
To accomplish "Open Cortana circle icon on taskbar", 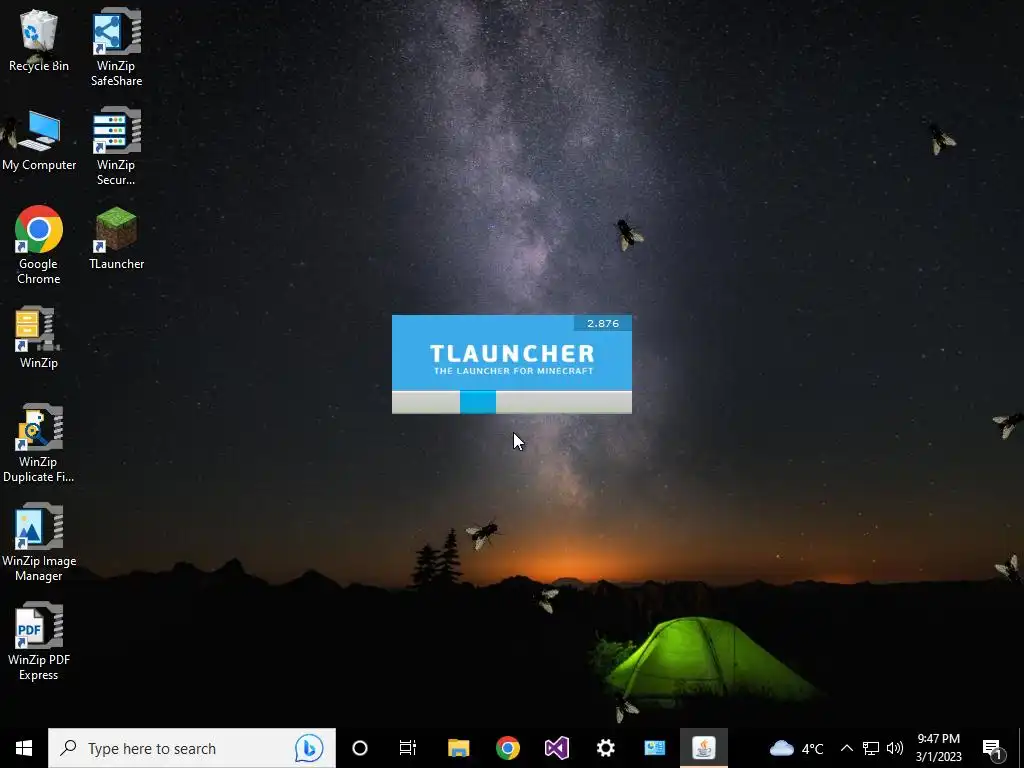I will (x=360, y=748).
